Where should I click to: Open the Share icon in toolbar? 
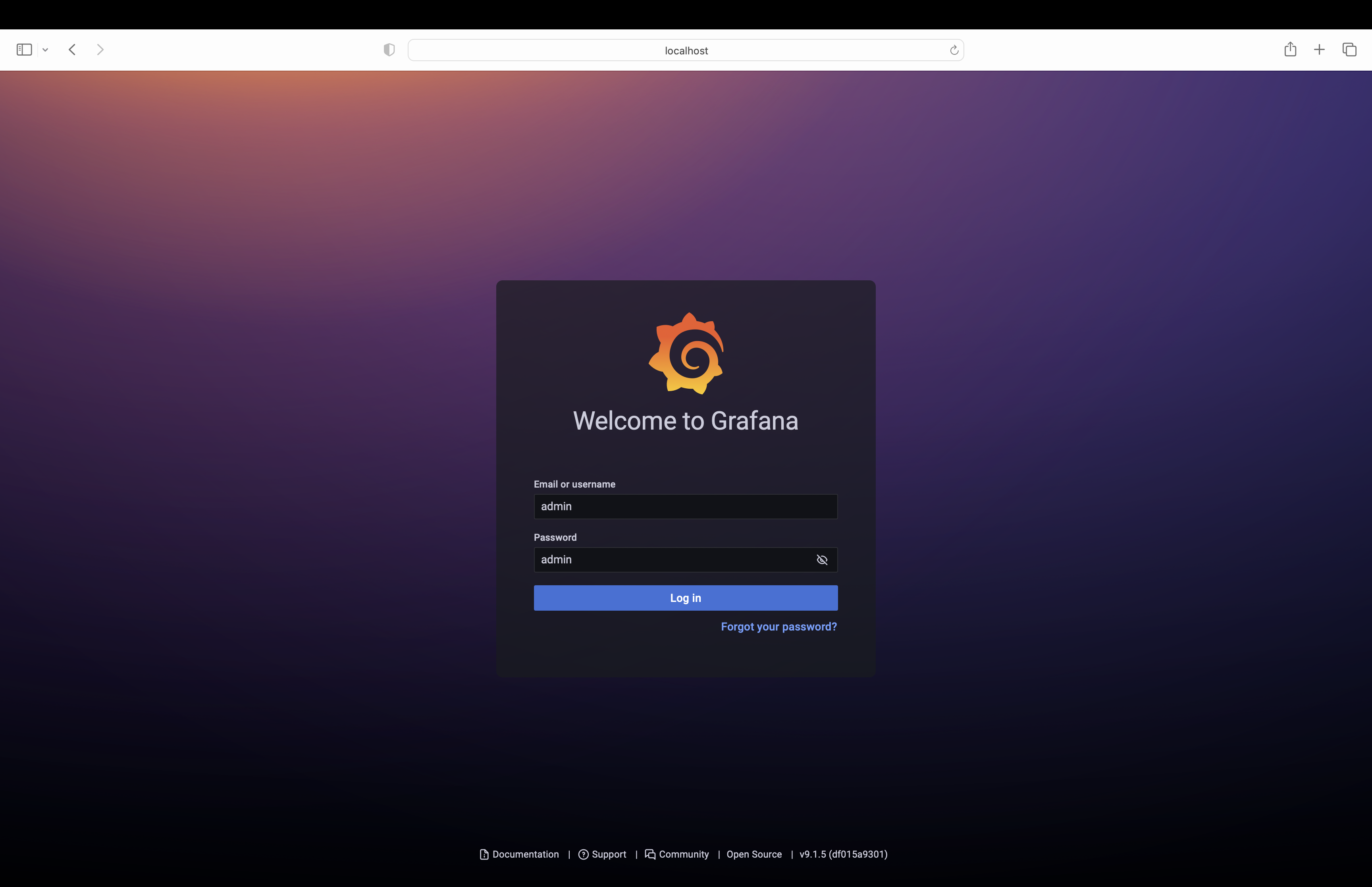click(x=1290, y=50)
